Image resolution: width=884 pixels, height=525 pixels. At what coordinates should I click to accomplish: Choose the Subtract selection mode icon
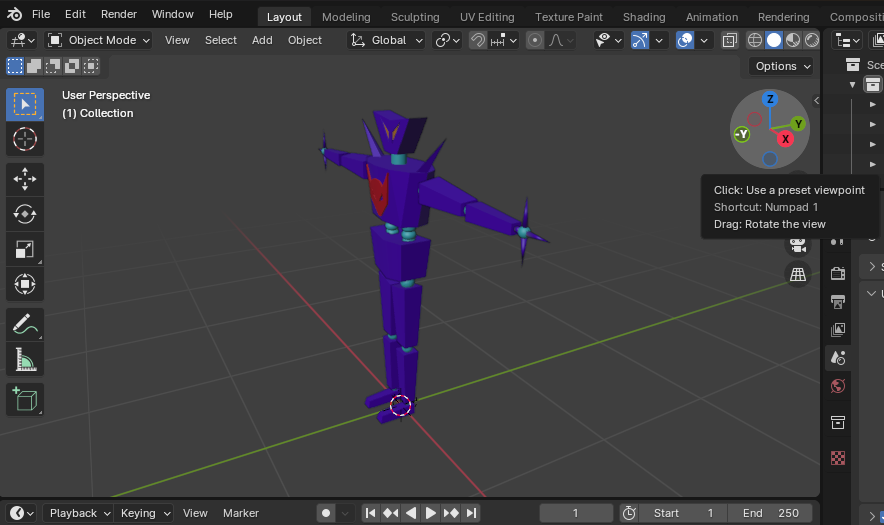pyautogui.click(x=53, y=67)
